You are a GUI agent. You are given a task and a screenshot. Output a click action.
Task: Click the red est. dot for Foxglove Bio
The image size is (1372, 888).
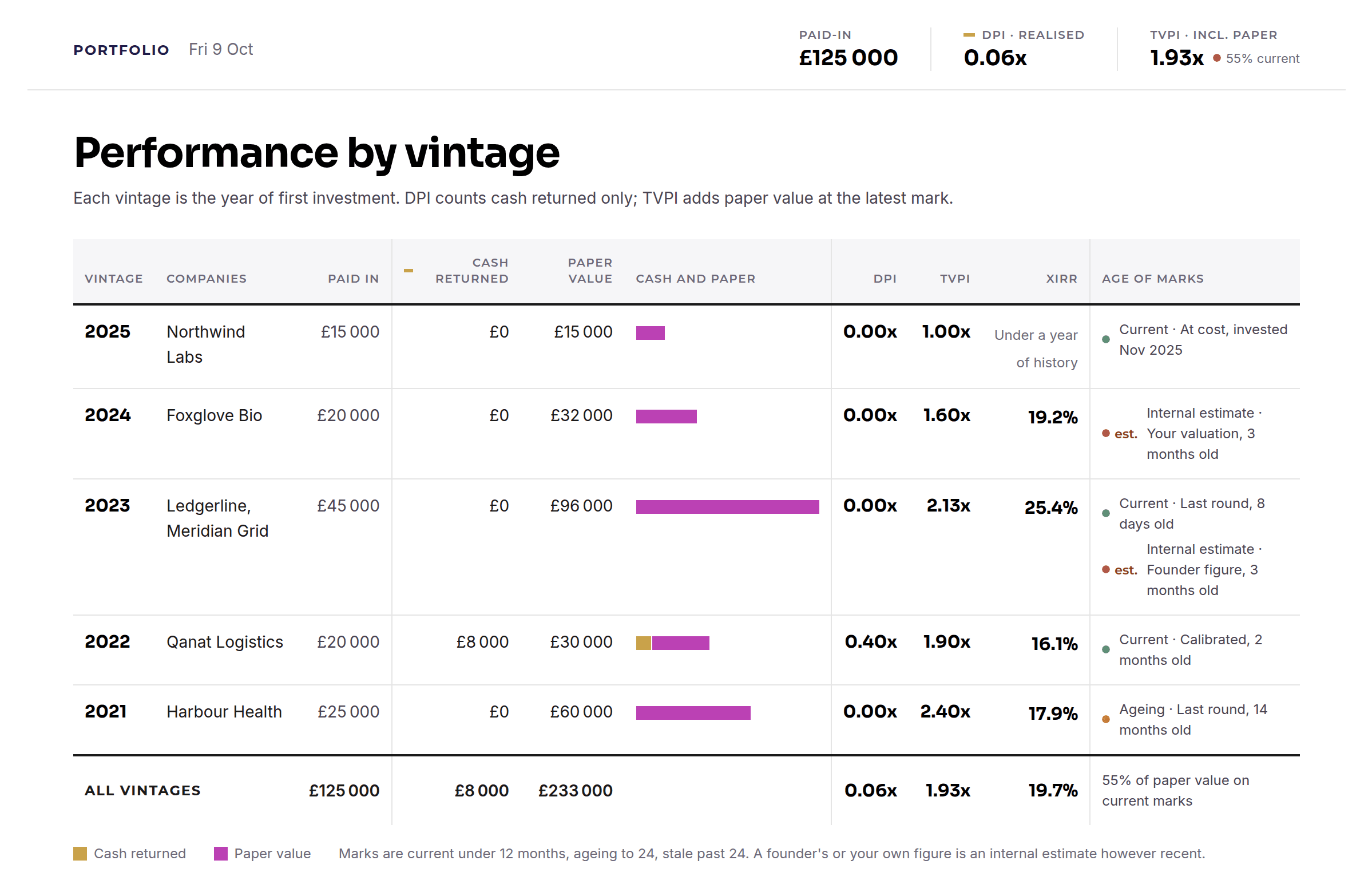click(1106, 433)
